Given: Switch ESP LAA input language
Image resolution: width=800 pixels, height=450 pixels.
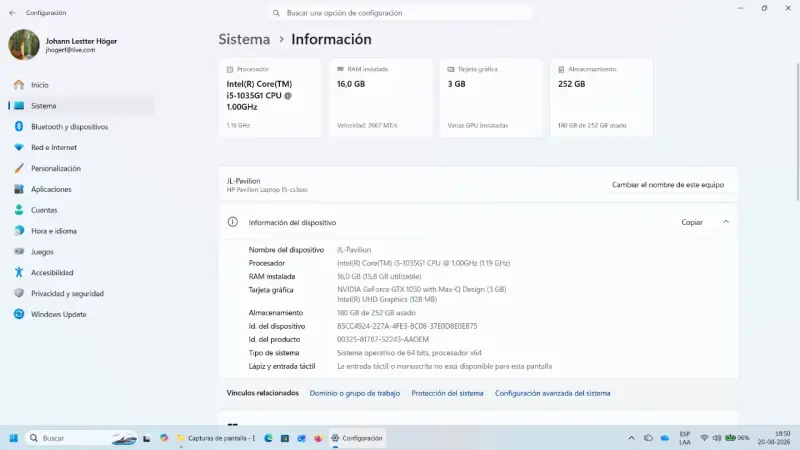Looking at the screenshot, I should click(x=685, y=438).
